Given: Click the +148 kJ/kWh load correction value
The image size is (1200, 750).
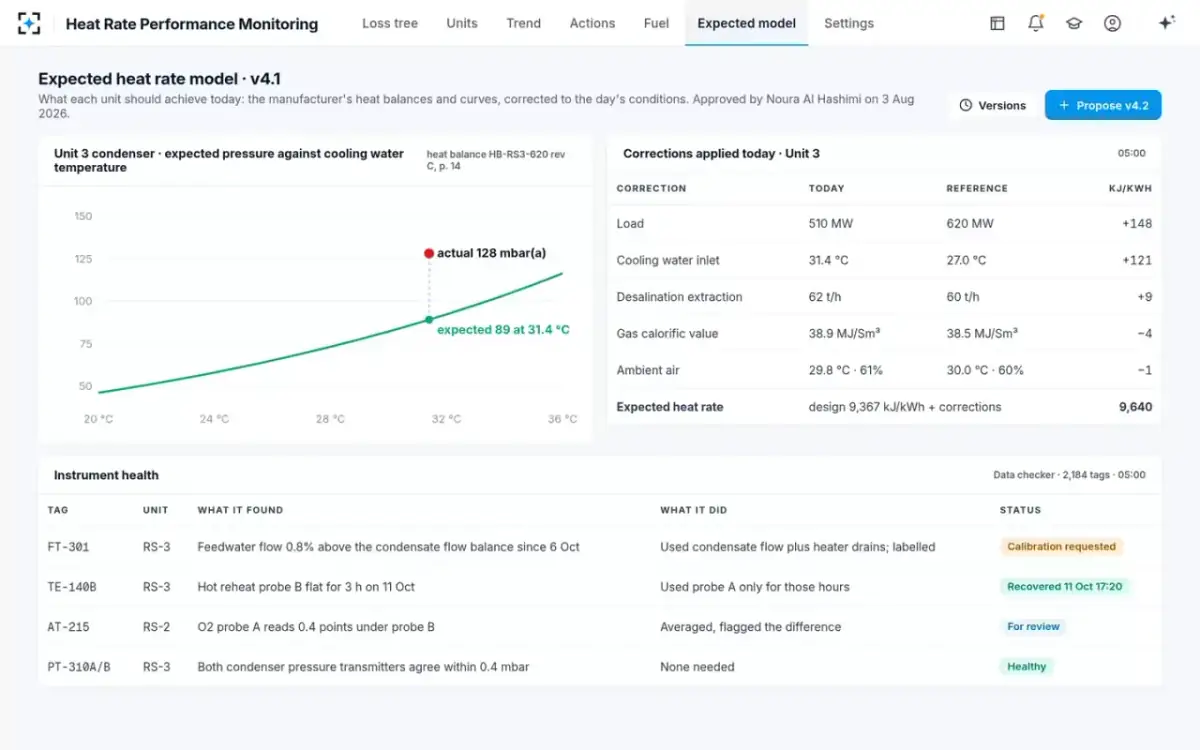Looking at the screenshot, I should 1137,224.
